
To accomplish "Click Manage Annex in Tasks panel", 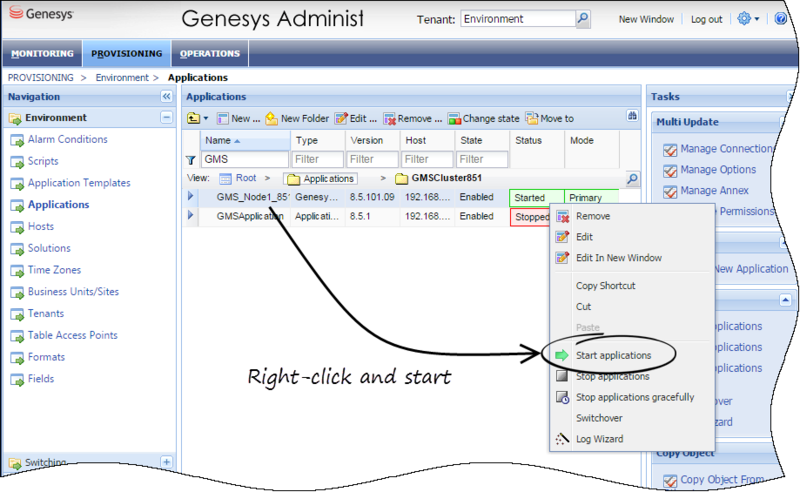I will click(714, 190).
